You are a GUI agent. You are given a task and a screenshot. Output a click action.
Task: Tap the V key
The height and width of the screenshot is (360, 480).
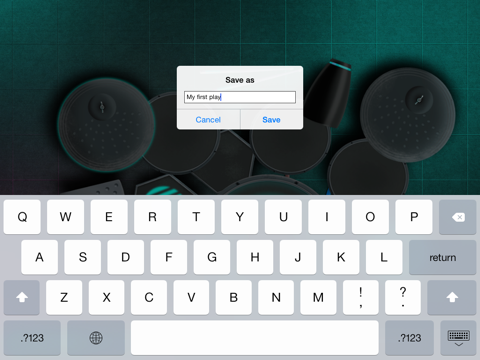click(x=191, y=297)
